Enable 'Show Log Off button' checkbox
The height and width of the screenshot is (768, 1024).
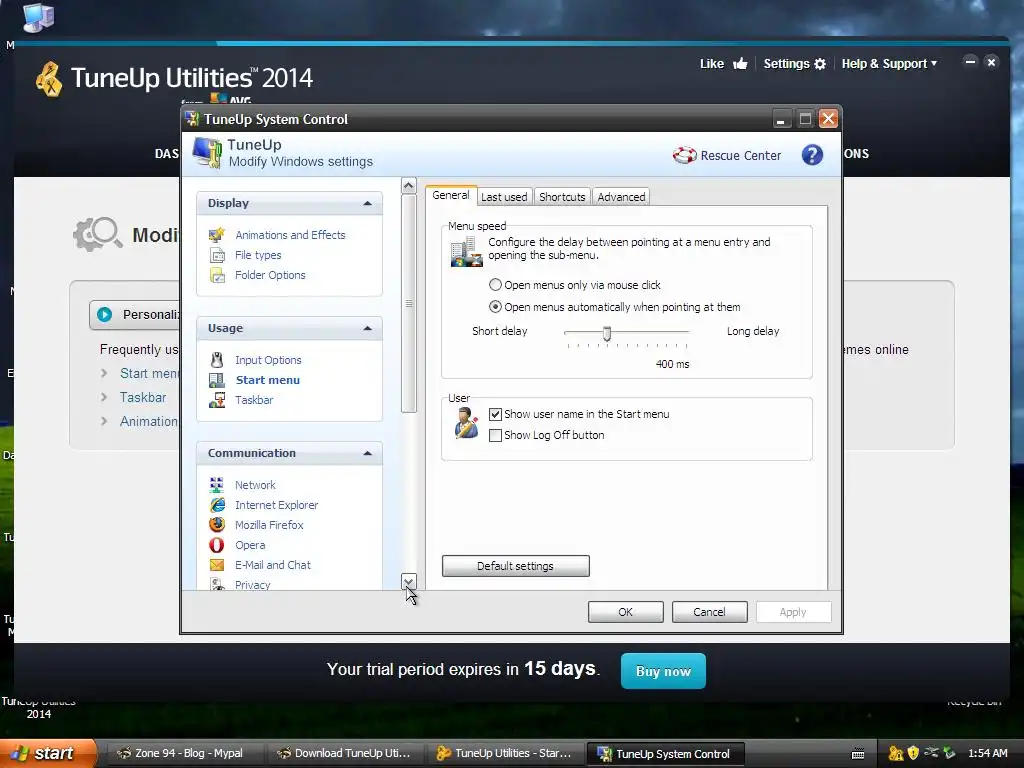(495, 436)
